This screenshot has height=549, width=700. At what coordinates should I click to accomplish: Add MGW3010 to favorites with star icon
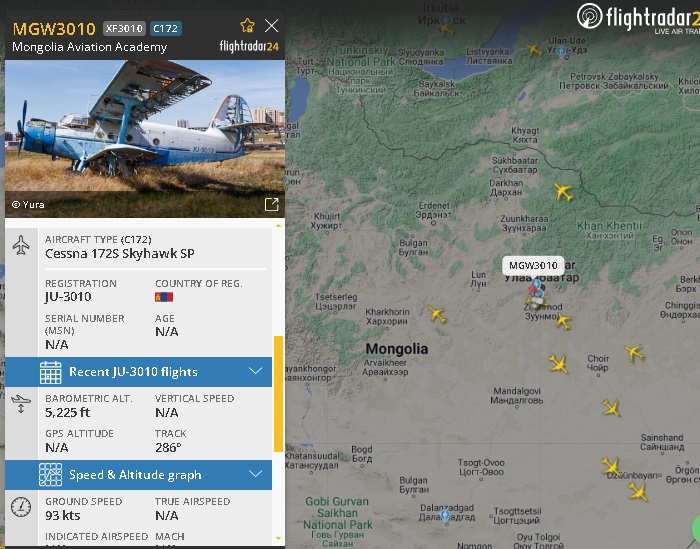(x=247, y=25)
